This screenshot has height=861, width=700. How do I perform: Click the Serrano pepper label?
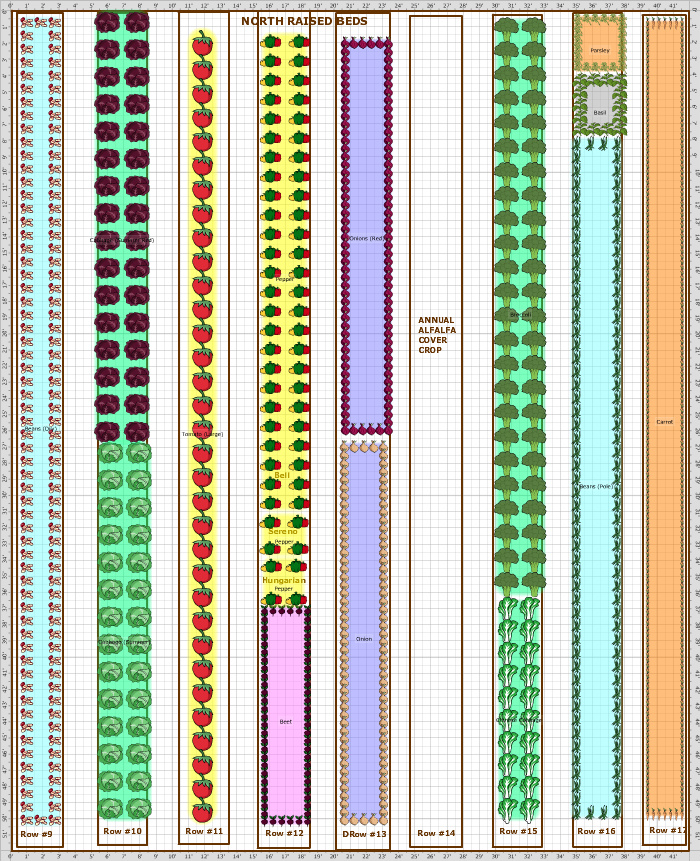tap(284, 531)
